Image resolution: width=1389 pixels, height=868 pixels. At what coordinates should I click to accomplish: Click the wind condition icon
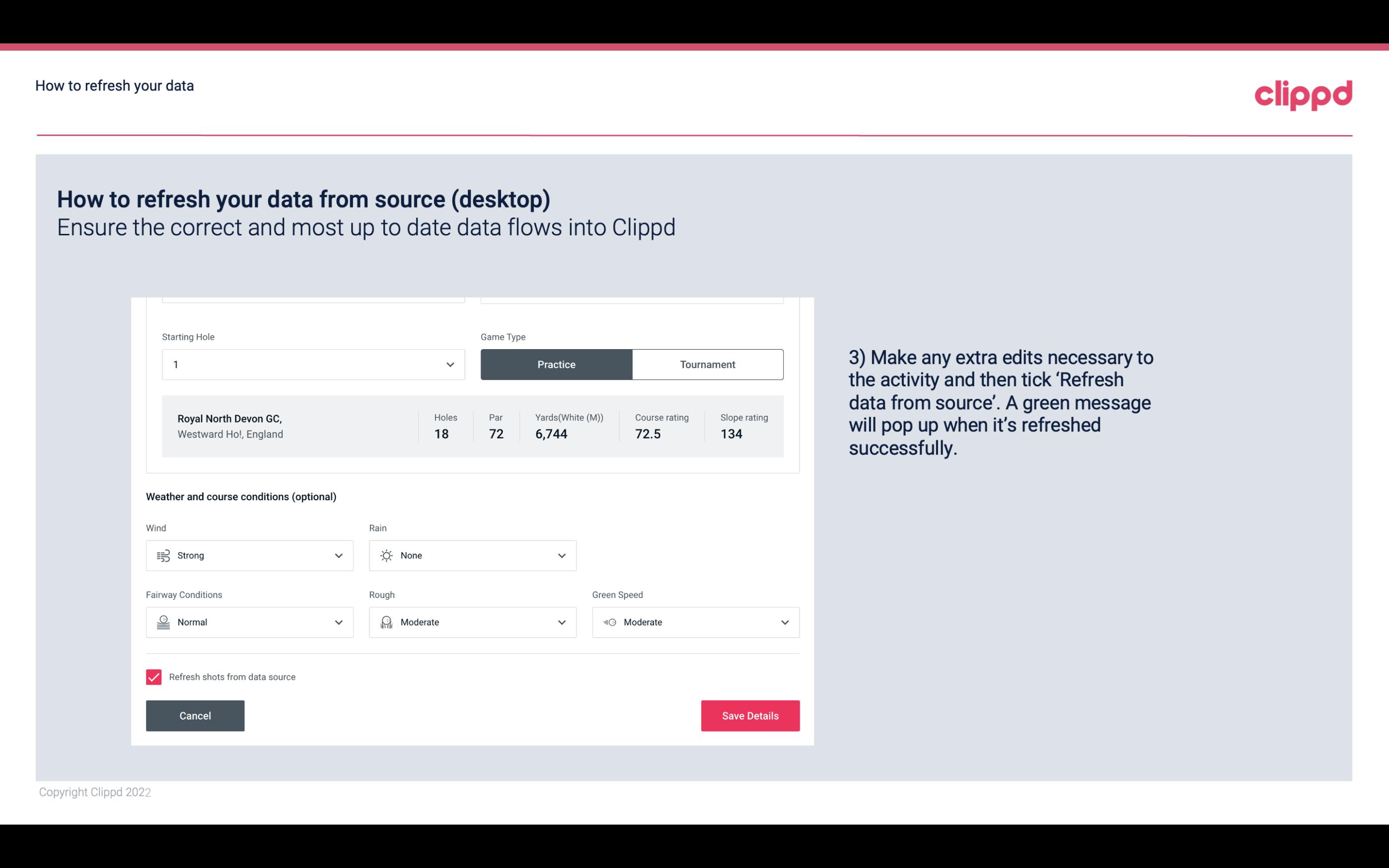(163, 555)
